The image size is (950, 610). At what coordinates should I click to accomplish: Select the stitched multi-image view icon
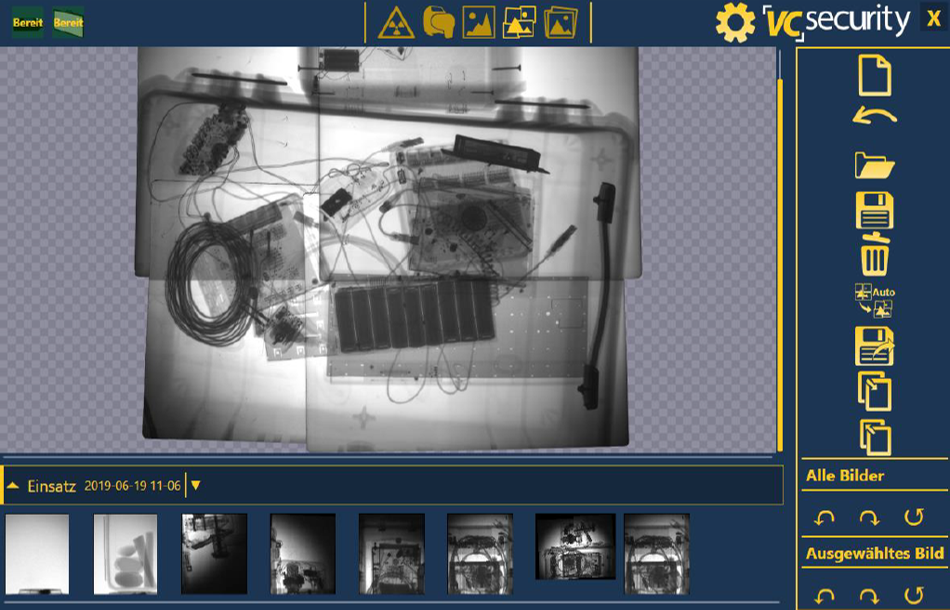tap(519, 22)
